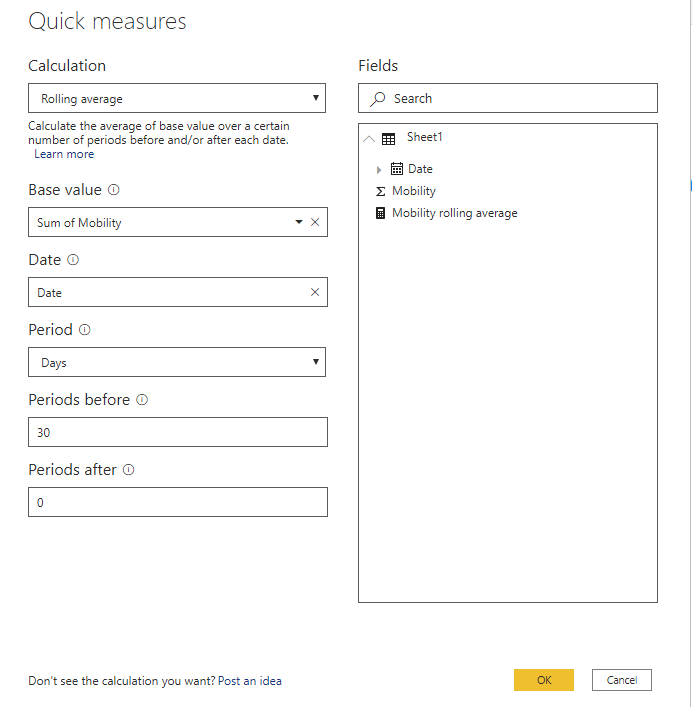692x707 pixels.
Task: Remove the Date field with its X
Action: pyautogui.click(x=315, y=292)
